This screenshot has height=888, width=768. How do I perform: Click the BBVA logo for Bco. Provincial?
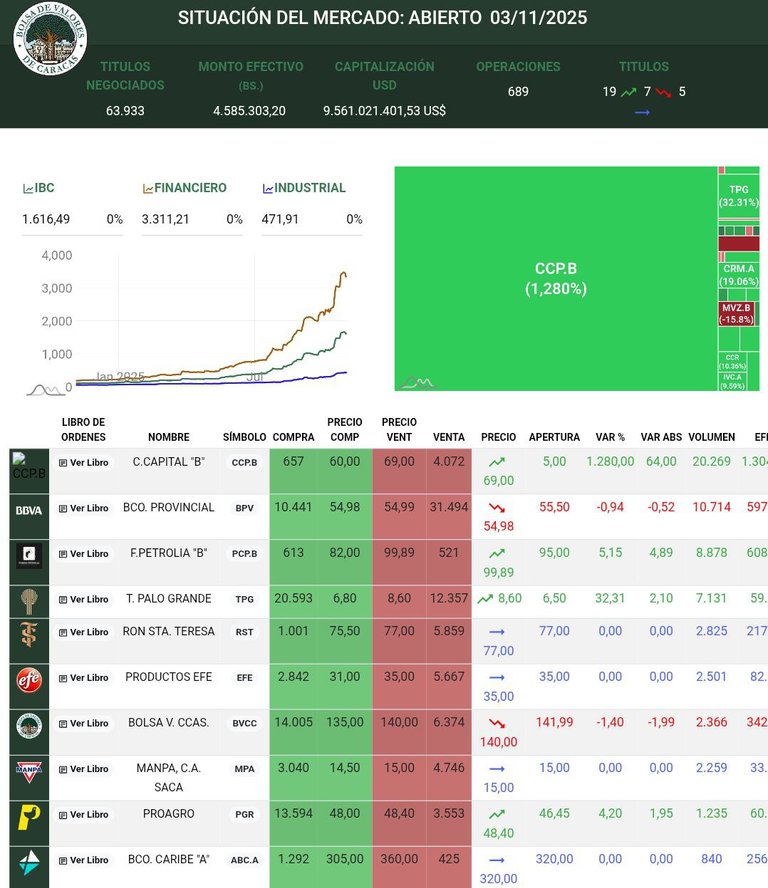tap(29, 510)
